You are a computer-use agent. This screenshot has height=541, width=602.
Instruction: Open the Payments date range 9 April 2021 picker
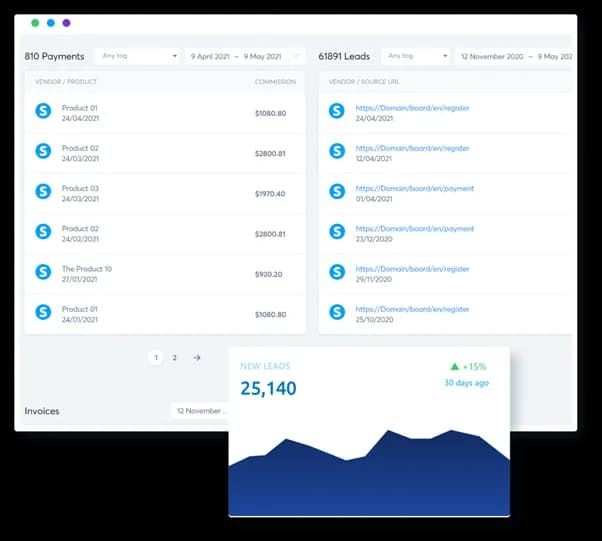(x=245, y=56)
